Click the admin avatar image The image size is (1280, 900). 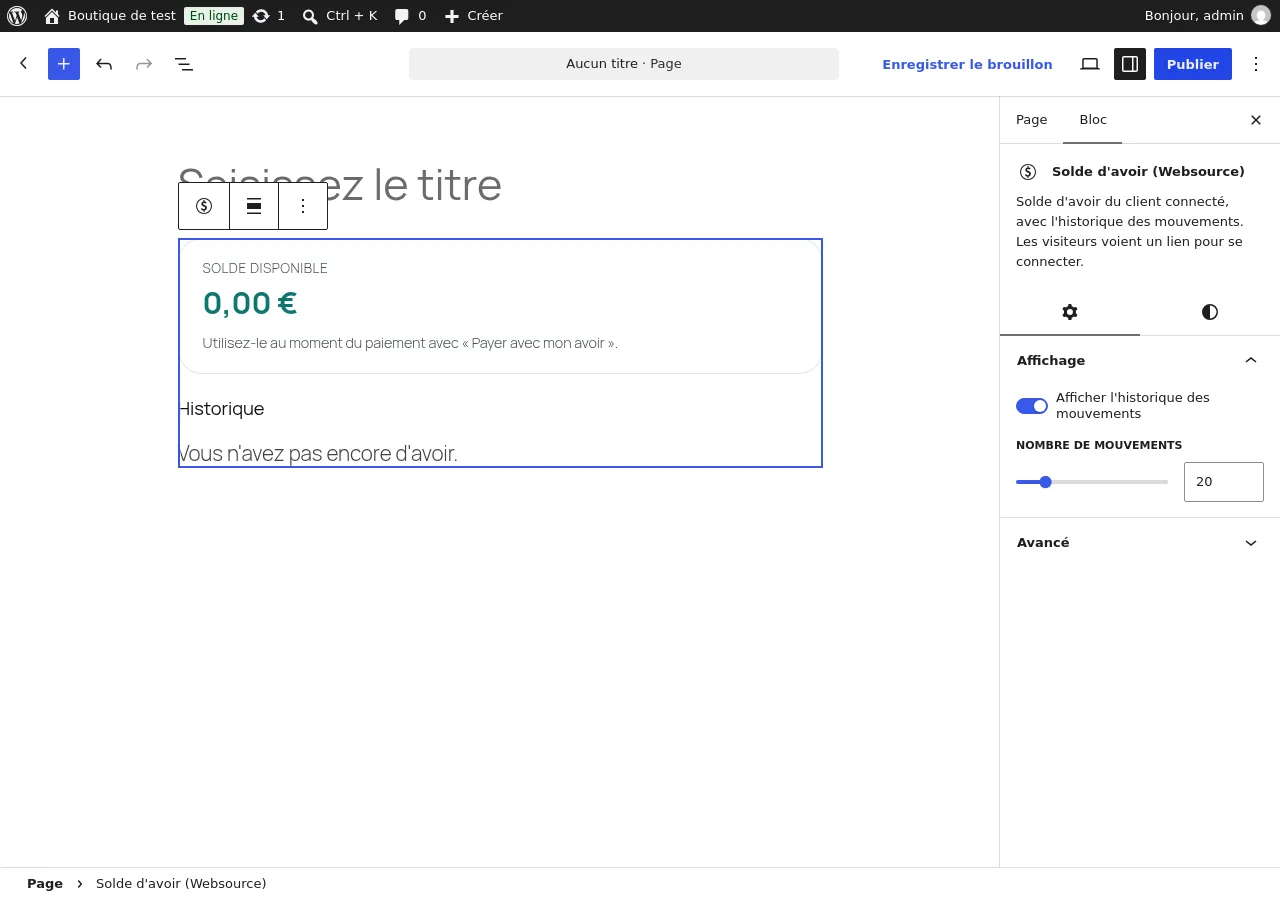pyautogui.click(x=1261, y=16)
